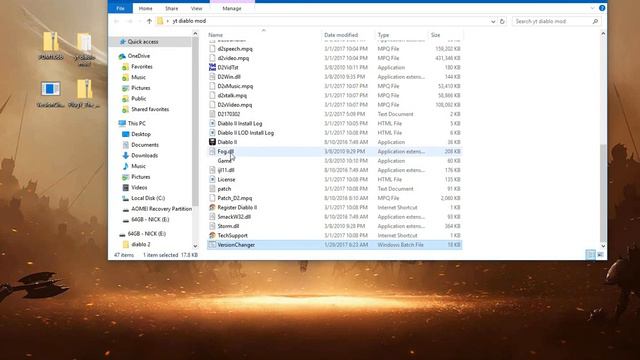This screenshot has width=640, height=360.
Task: Click the Documents icon in sidebar
Action: tap(126, 145)
